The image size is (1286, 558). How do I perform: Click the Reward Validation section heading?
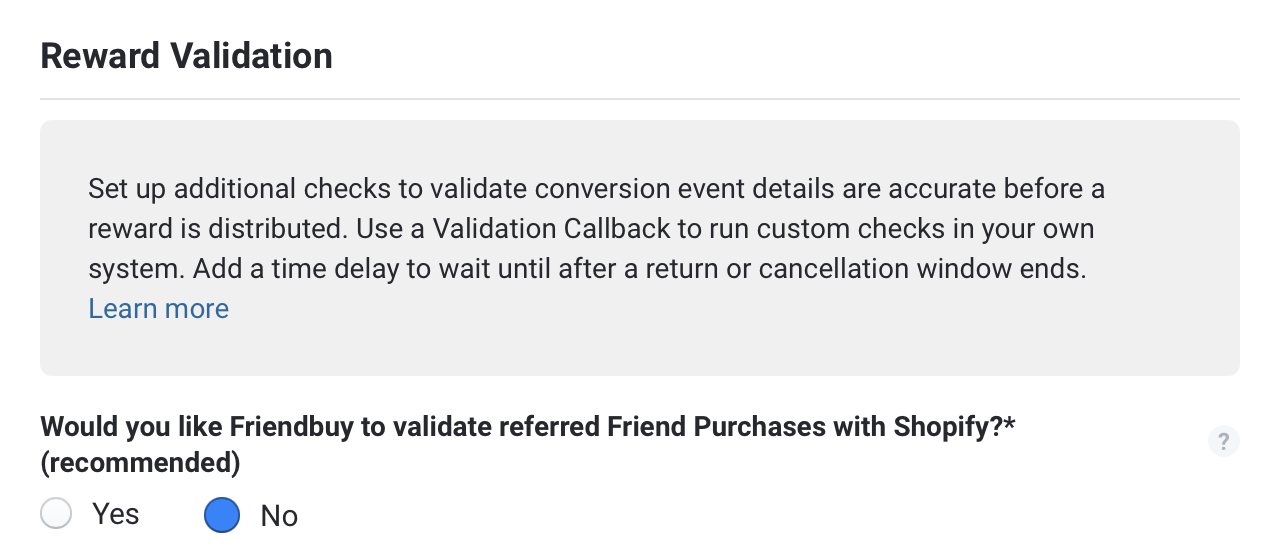187,56
